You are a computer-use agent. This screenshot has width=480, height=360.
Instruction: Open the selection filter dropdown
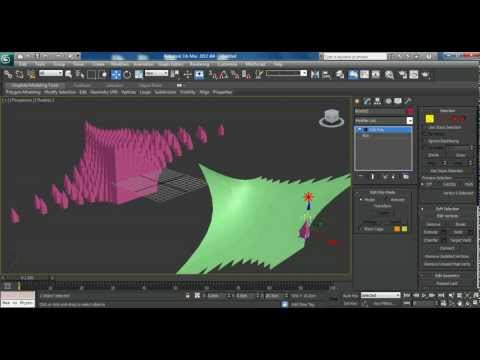pos(51,73)
